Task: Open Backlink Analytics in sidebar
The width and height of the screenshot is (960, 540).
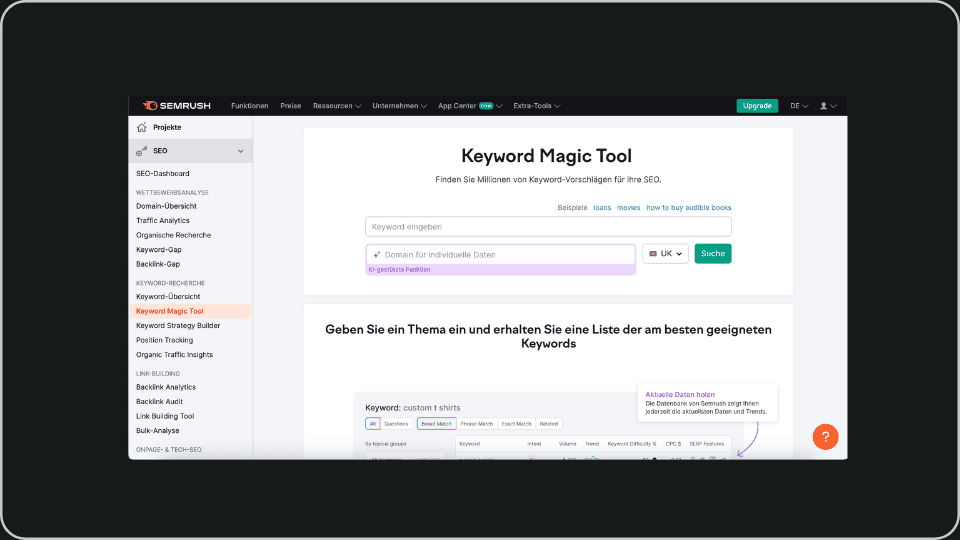Action: point(166,387)
